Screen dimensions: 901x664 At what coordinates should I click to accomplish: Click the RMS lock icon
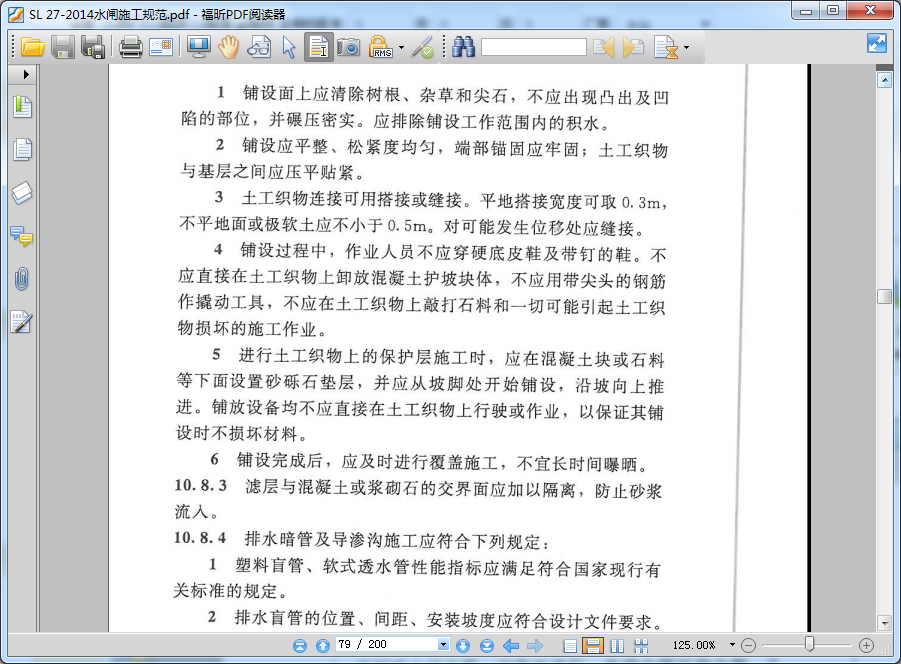(x=380, y=47)
